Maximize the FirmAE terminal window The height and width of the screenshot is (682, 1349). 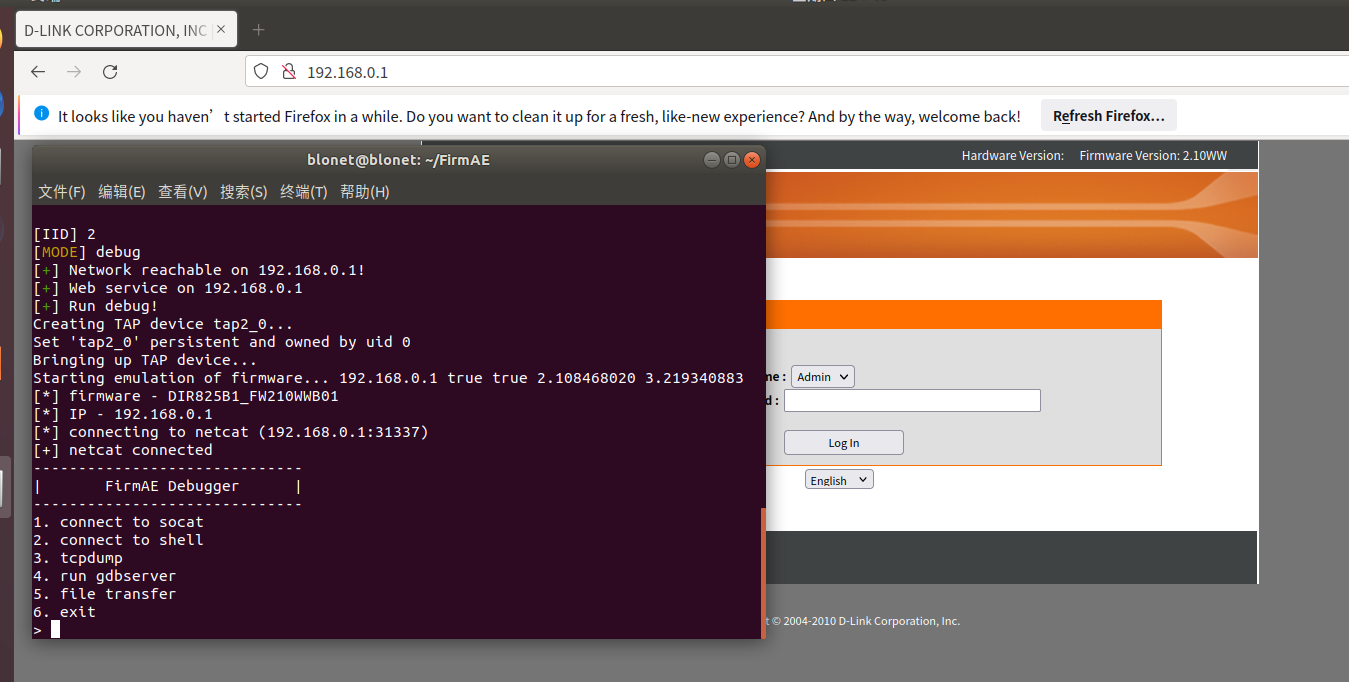coord(732,160)
